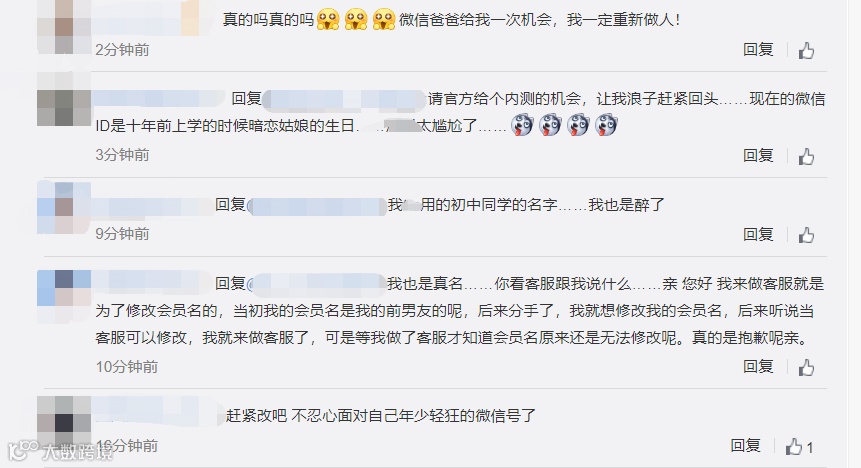The height and width of the screenshot is (468, 861).
Task: Open avatar of the 赶紧改吧 commenter
Action: pyautogui.click(x=64, y=422)
